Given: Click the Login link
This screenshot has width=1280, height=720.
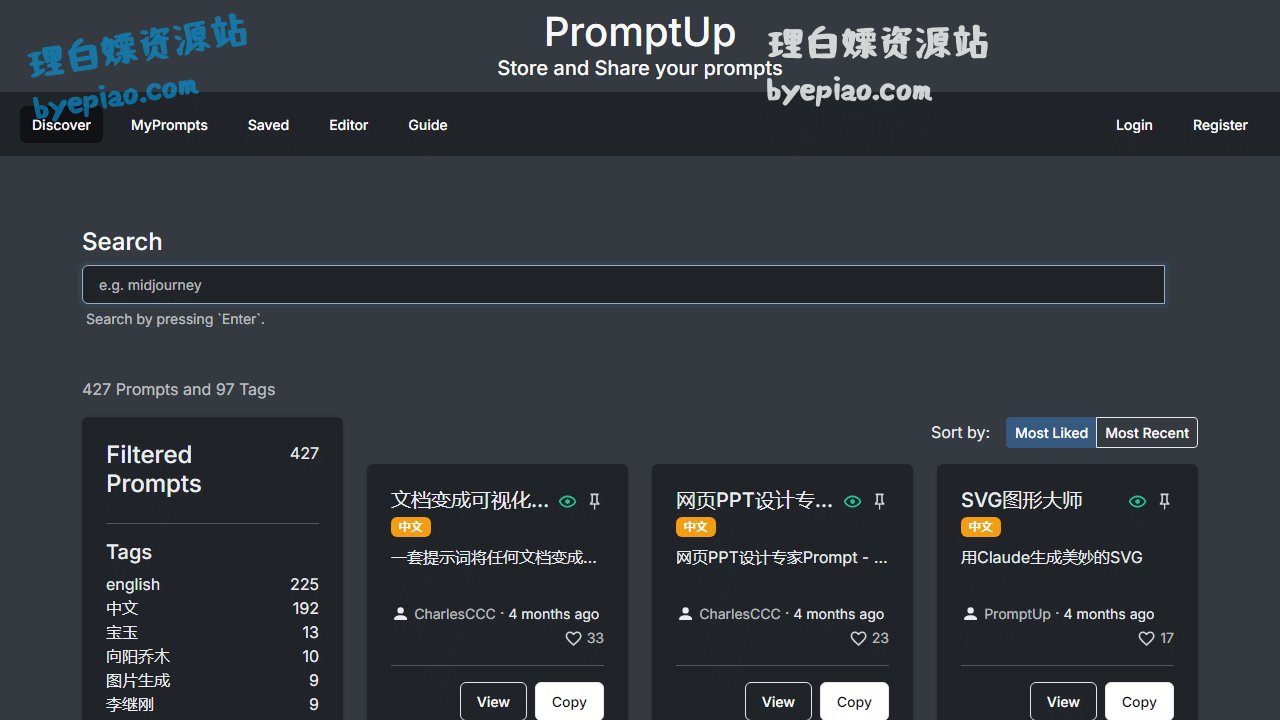Looking at the screenshot, I should [x=1134, y=125].
